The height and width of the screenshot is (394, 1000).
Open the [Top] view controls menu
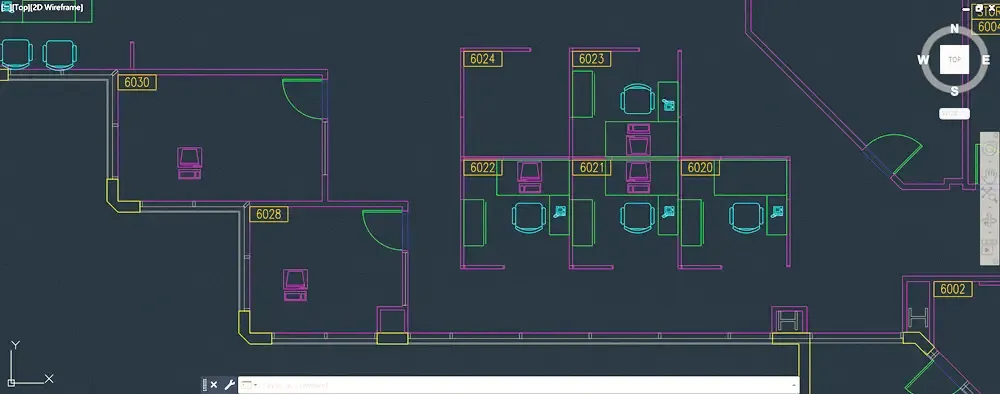(x=21, y=7)
